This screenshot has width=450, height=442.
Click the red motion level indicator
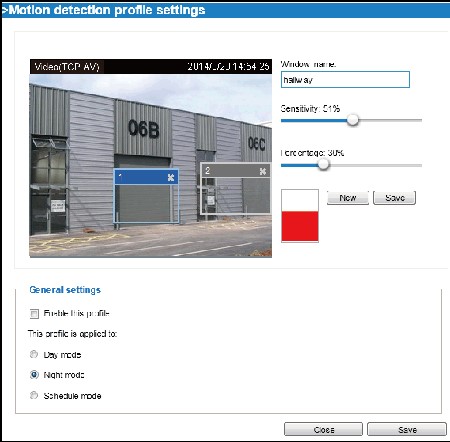300,226
